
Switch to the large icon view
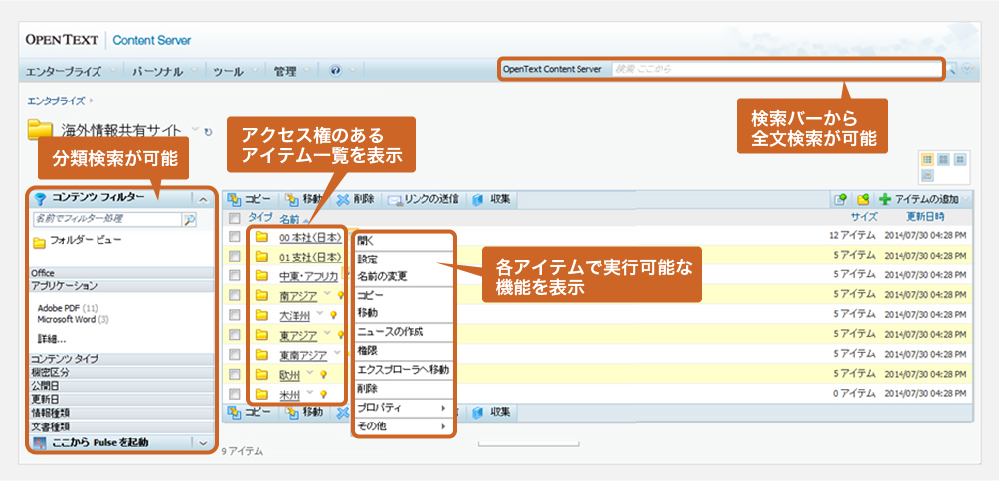point(943,160)
